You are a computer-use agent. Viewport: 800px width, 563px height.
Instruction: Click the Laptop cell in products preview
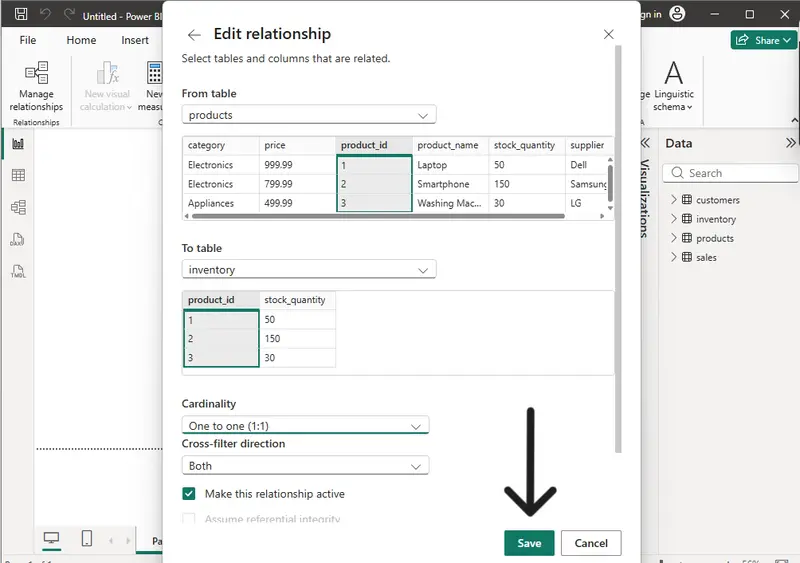[451, 165]
